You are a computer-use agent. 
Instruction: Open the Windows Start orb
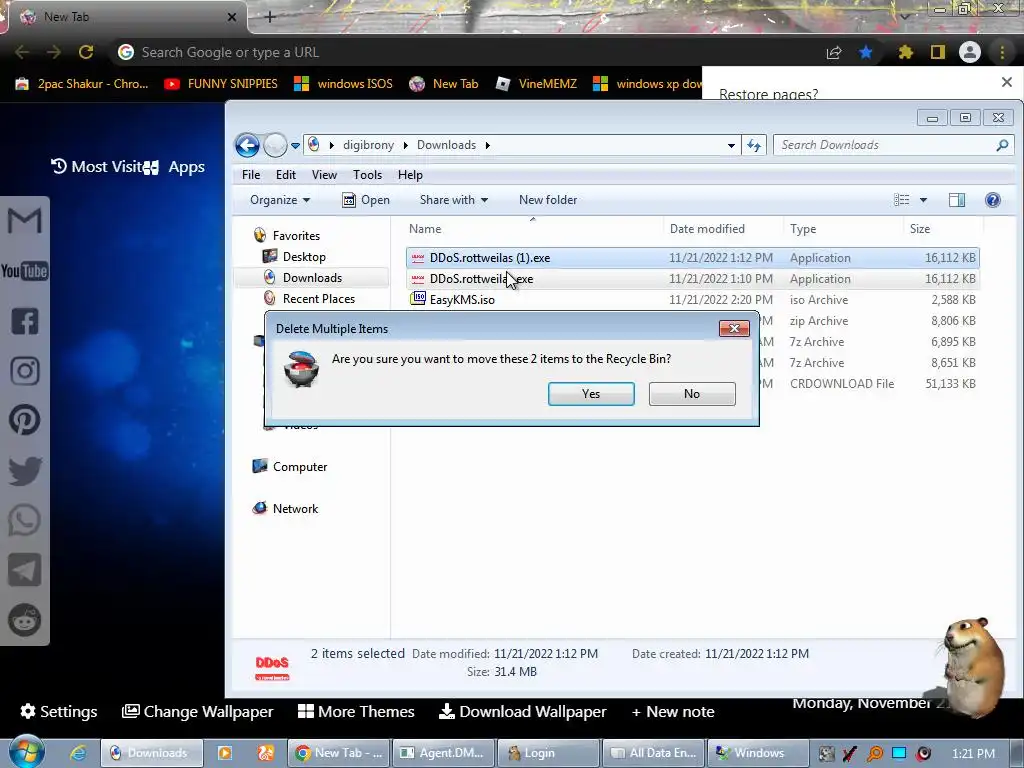[26, 752]
